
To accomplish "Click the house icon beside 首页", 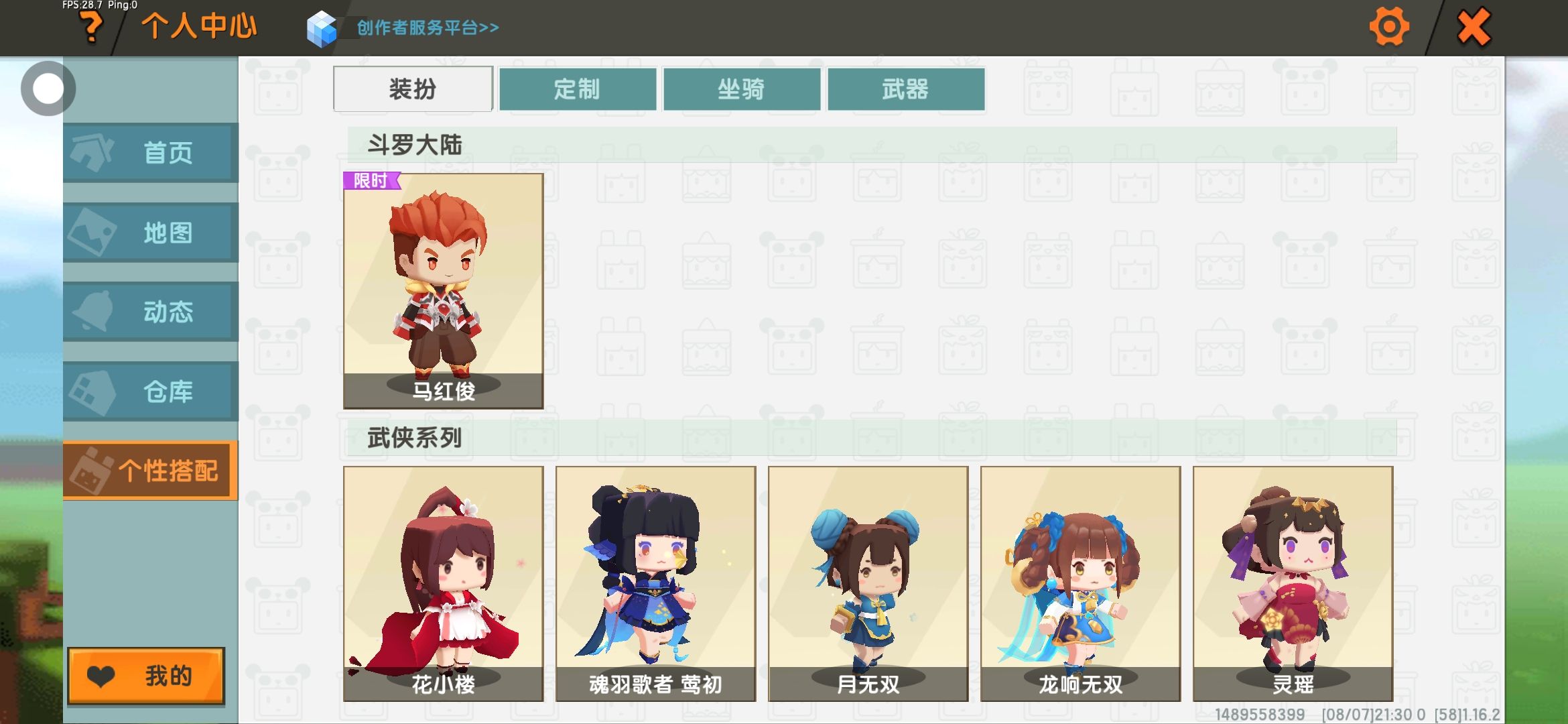I will [92, 152].
